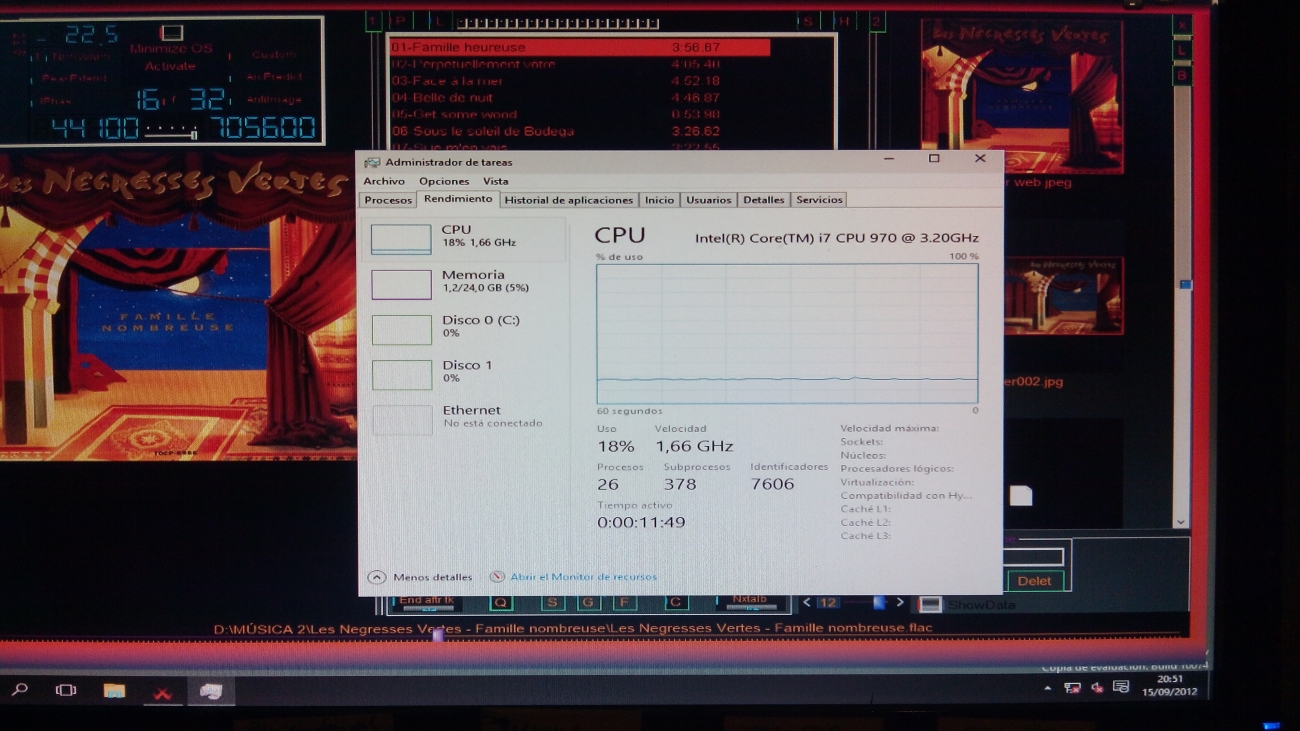Screen dimensions: 1300x731
Task: Select the Rendimiento tab
Action: coord(458,199)
